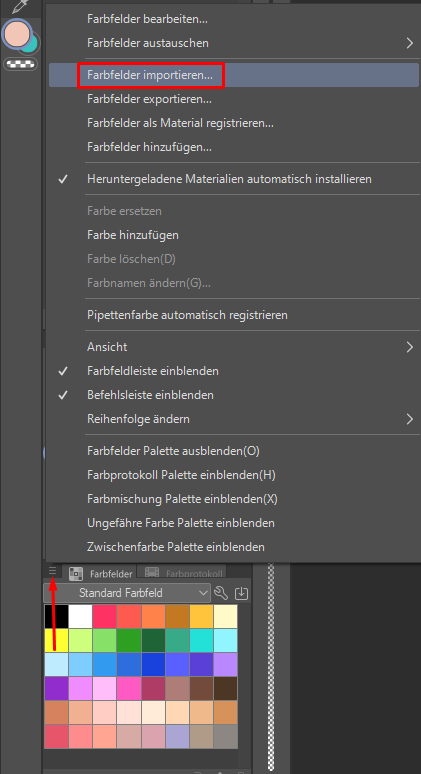Select Farbfelder hinzufügen menu entry
This screenshot has height=774, width=421.
pos(234,147)
